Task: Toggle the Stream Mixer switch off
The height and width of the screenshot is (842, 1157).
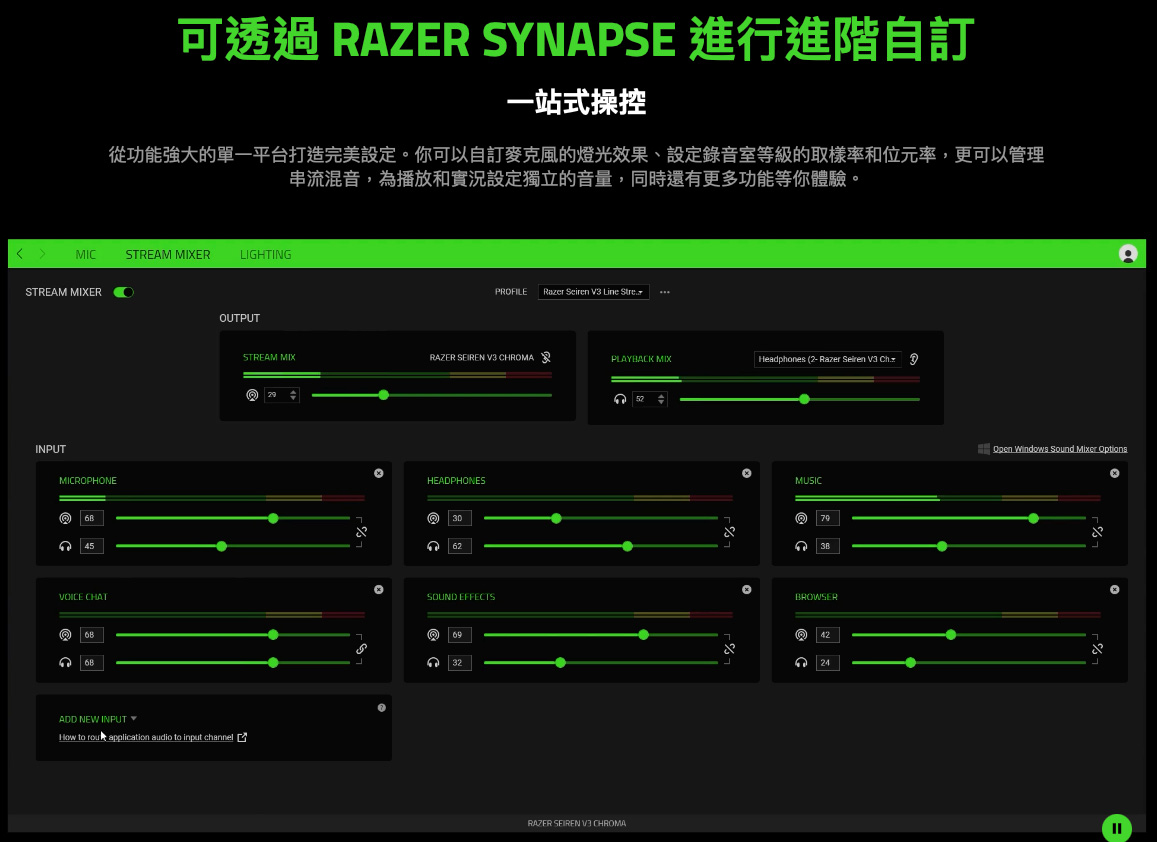Action: click(x=123, y=292)
